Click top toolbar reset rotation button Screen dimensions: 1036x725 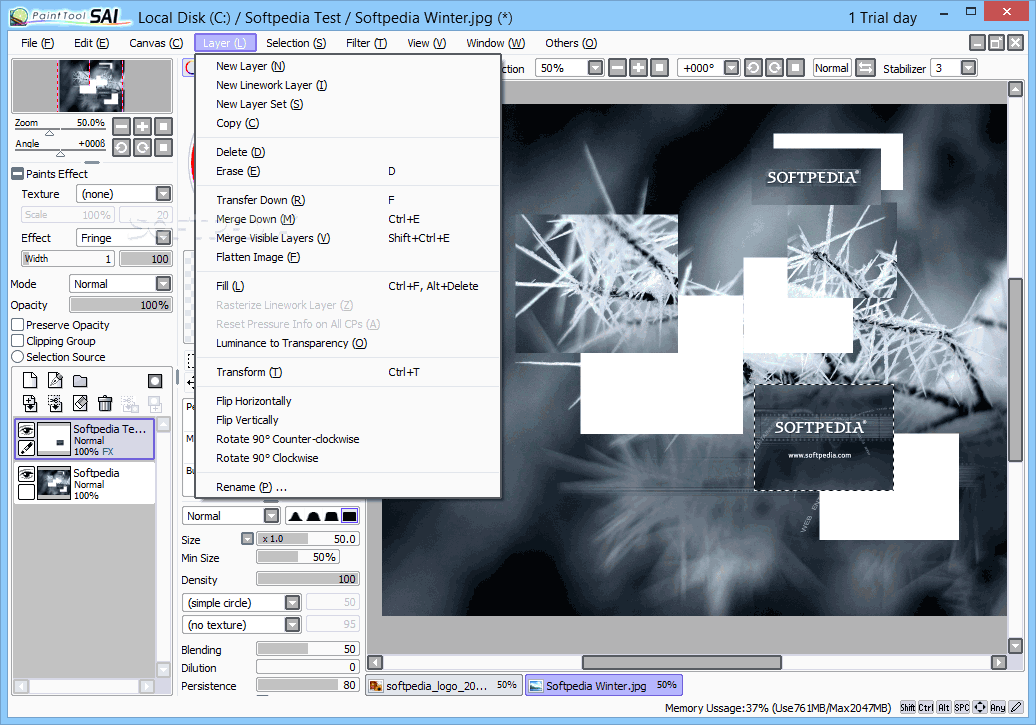pyautogui.click(x=796, y=68)
